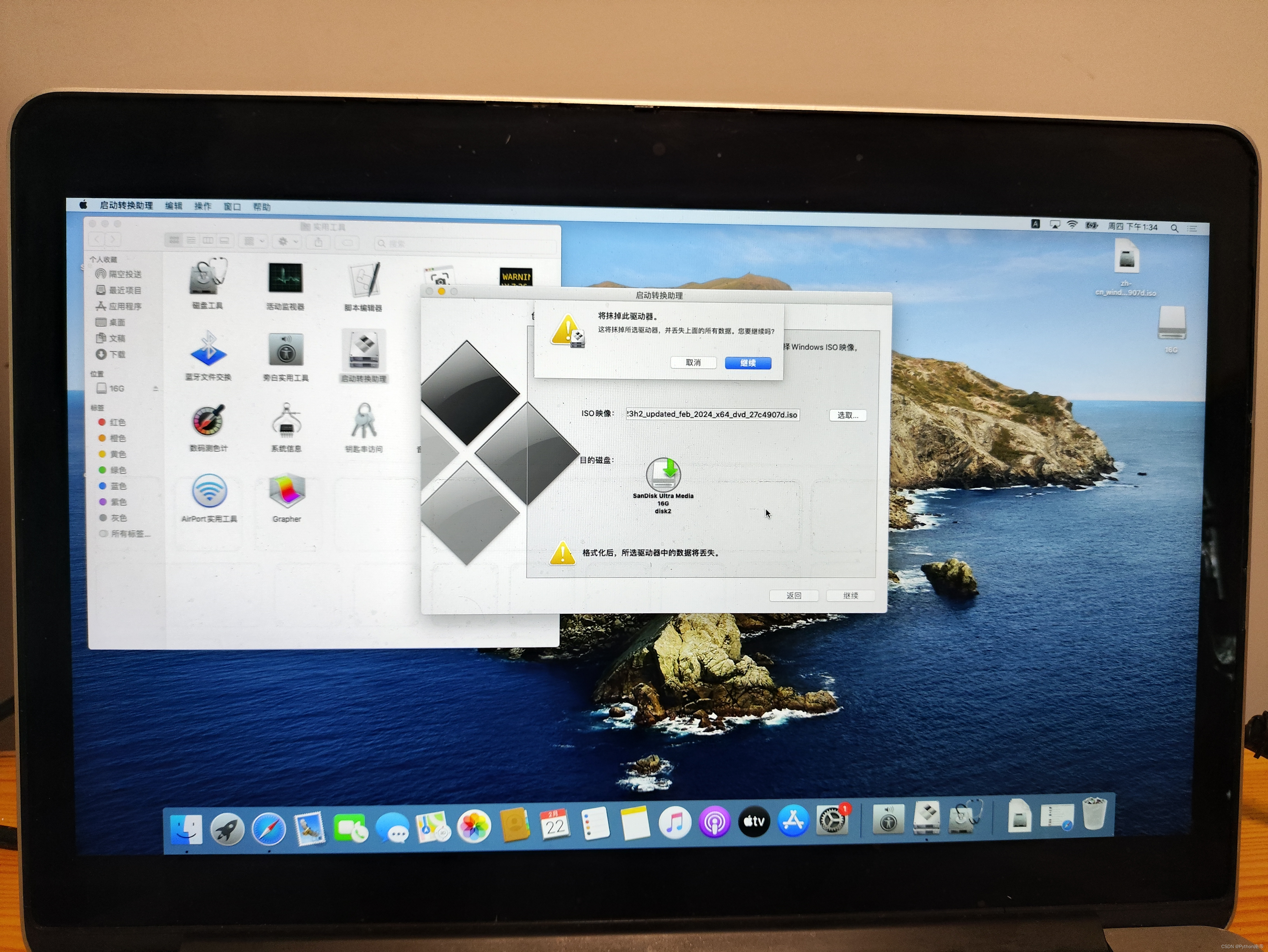The width and height of the screenshot is (1268, 952).
Task: Open the 窗口 menu
Action: click(x=232, y=207)
